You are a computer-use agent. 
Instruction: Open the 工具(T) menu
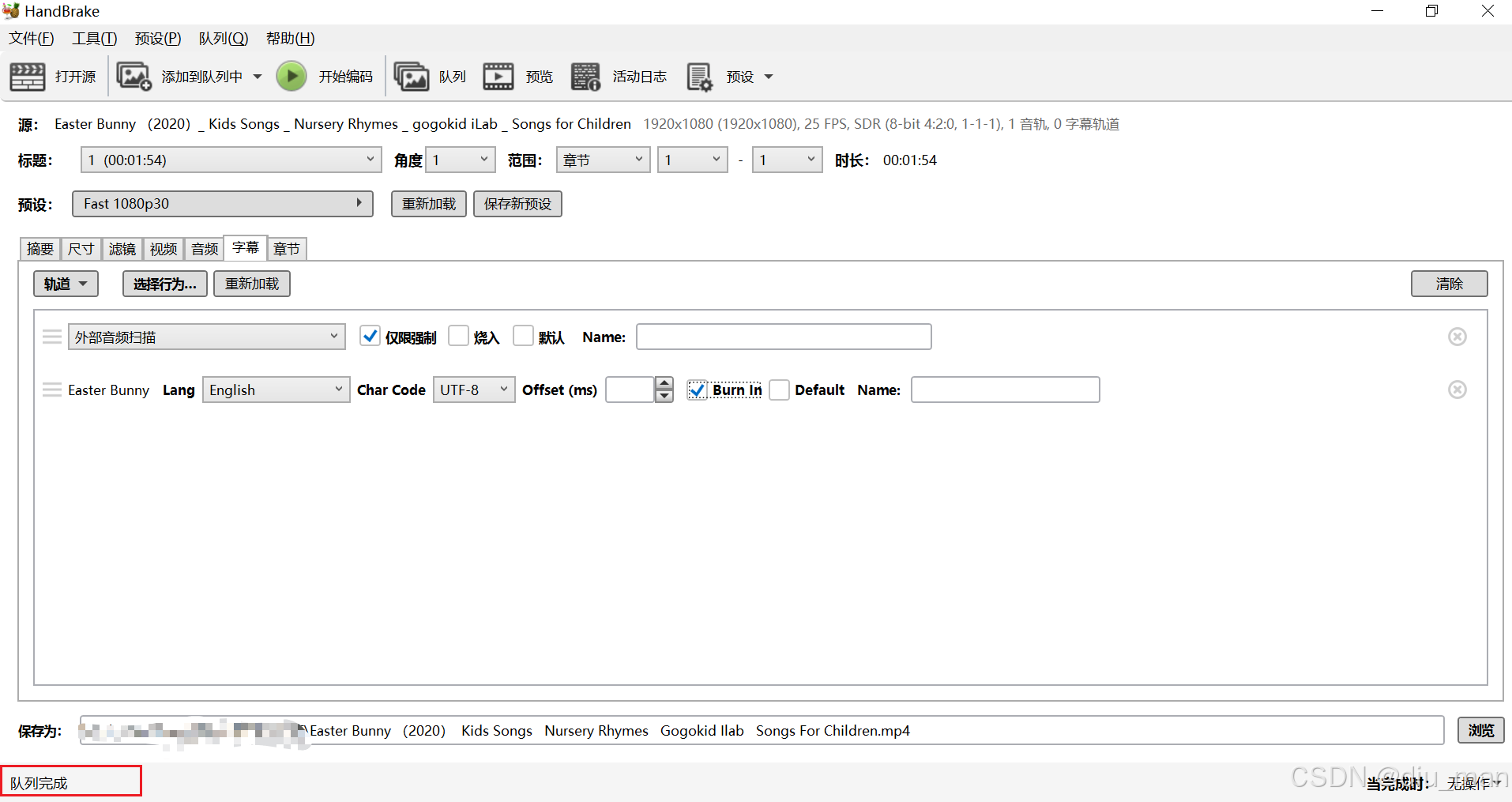[x=95, y=38]
